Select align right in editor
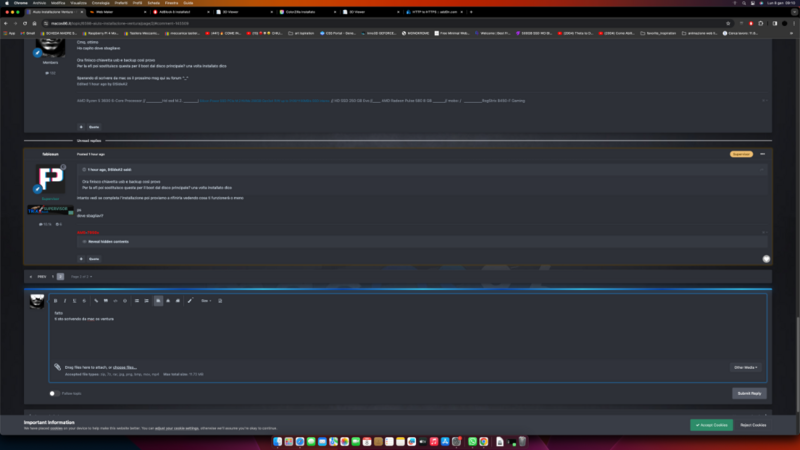Image resolution: width=800 pixels, height=450 pixels. click(x=178, y=301)
